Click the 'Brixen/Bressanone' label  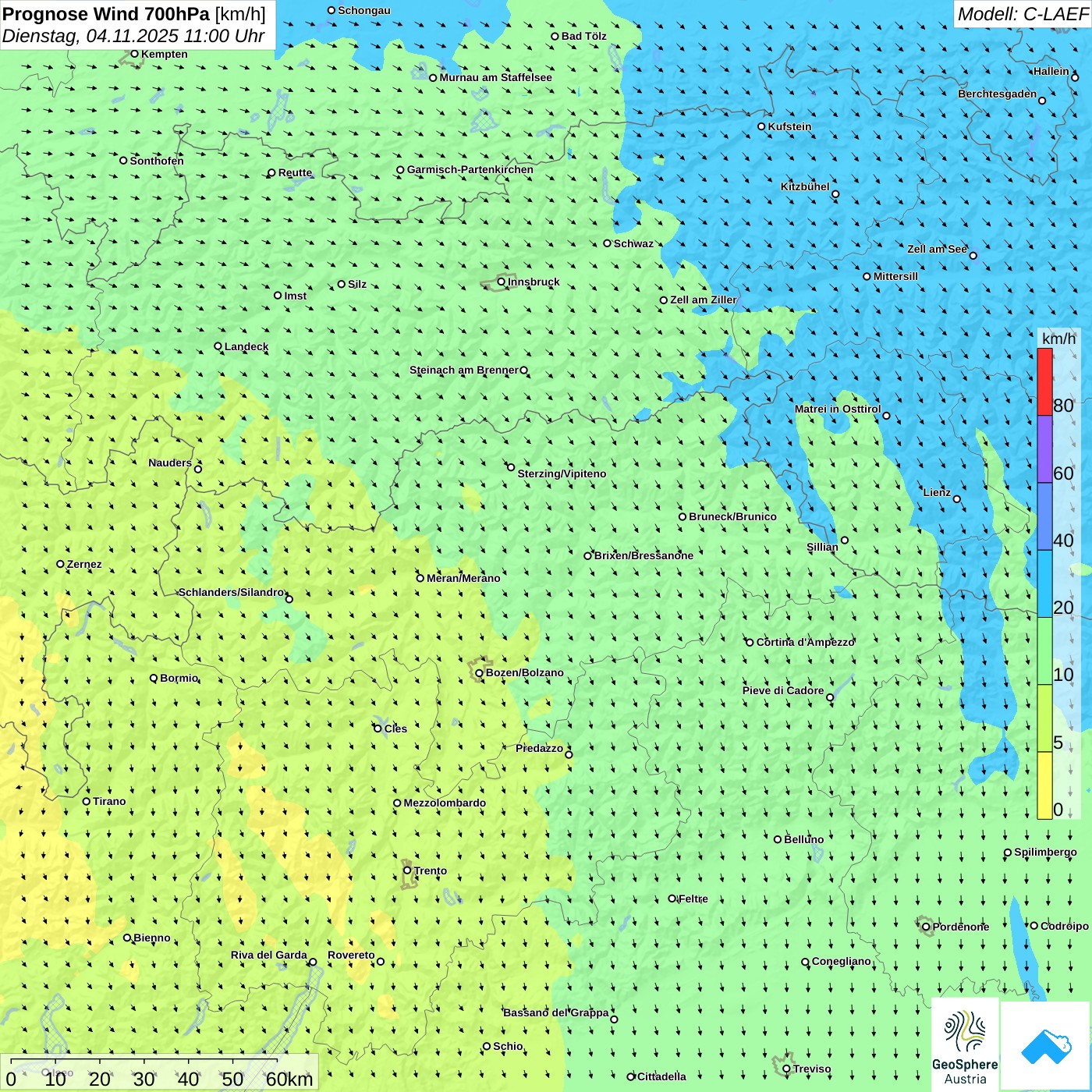point(643,555)
